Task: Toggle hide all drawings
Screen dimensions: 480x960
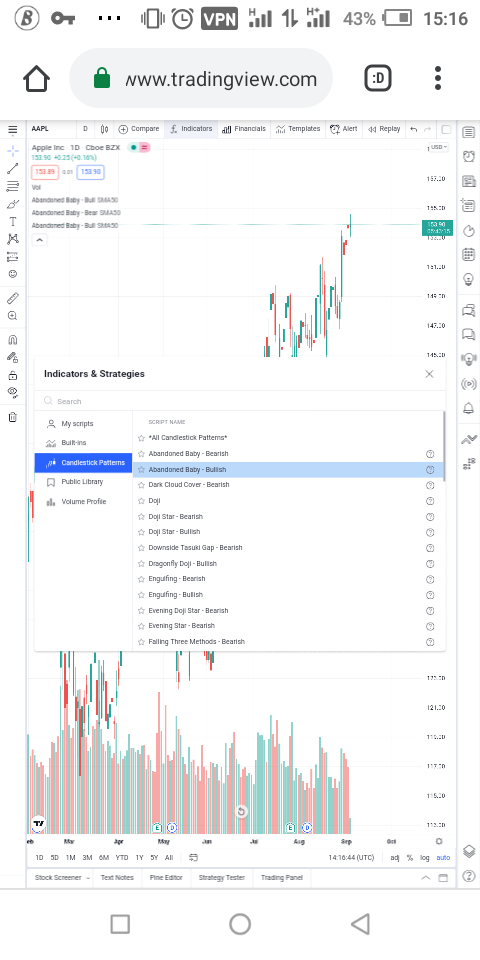Action: click(x=12, y=392)
